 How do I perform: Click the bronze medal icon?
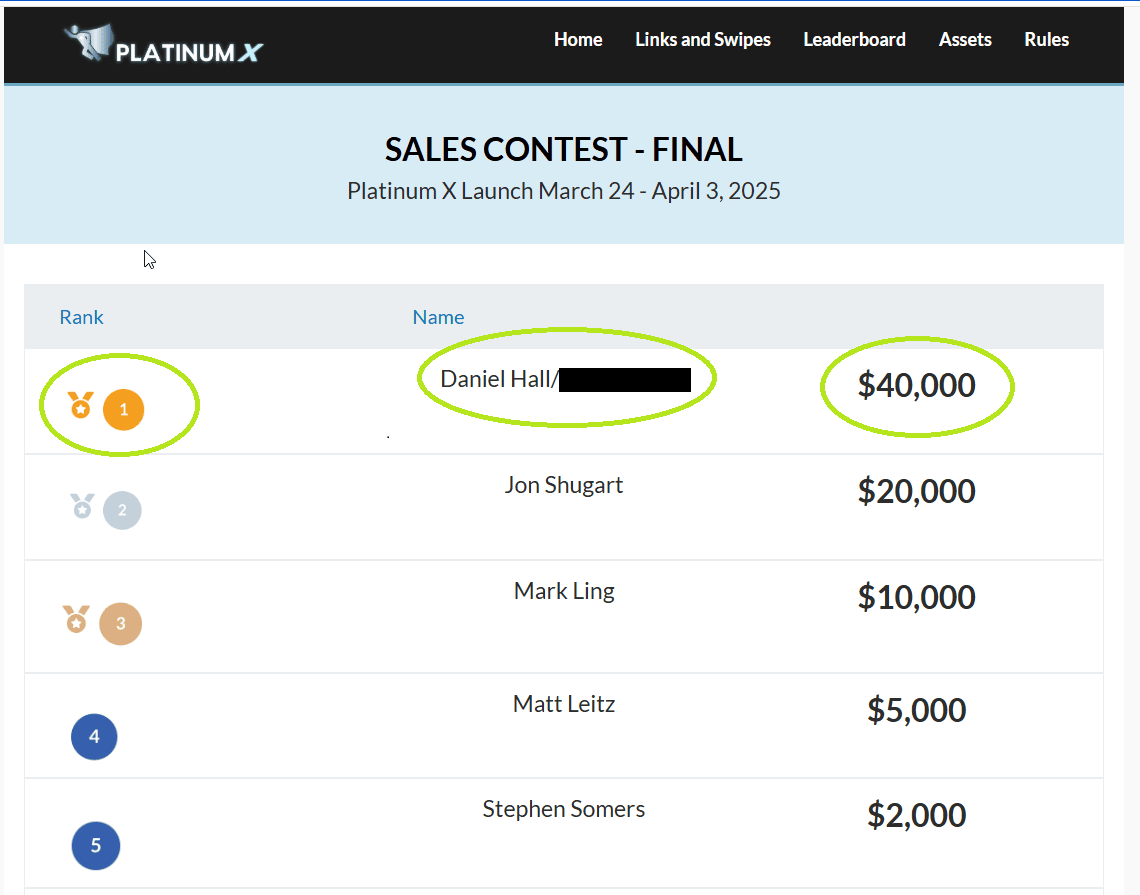tap(76, 619)
